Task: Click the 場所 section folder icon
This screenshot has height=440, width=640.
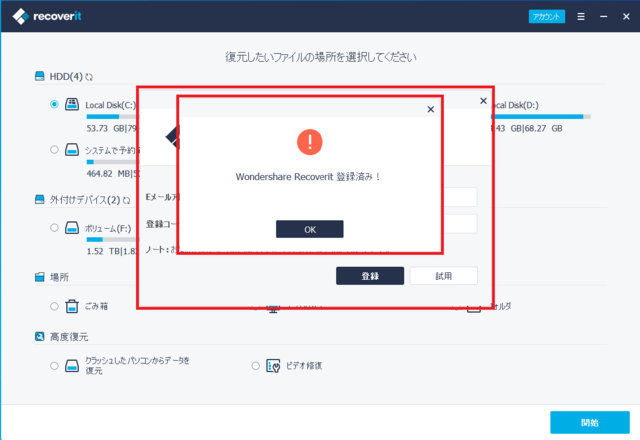Action: 40,277
